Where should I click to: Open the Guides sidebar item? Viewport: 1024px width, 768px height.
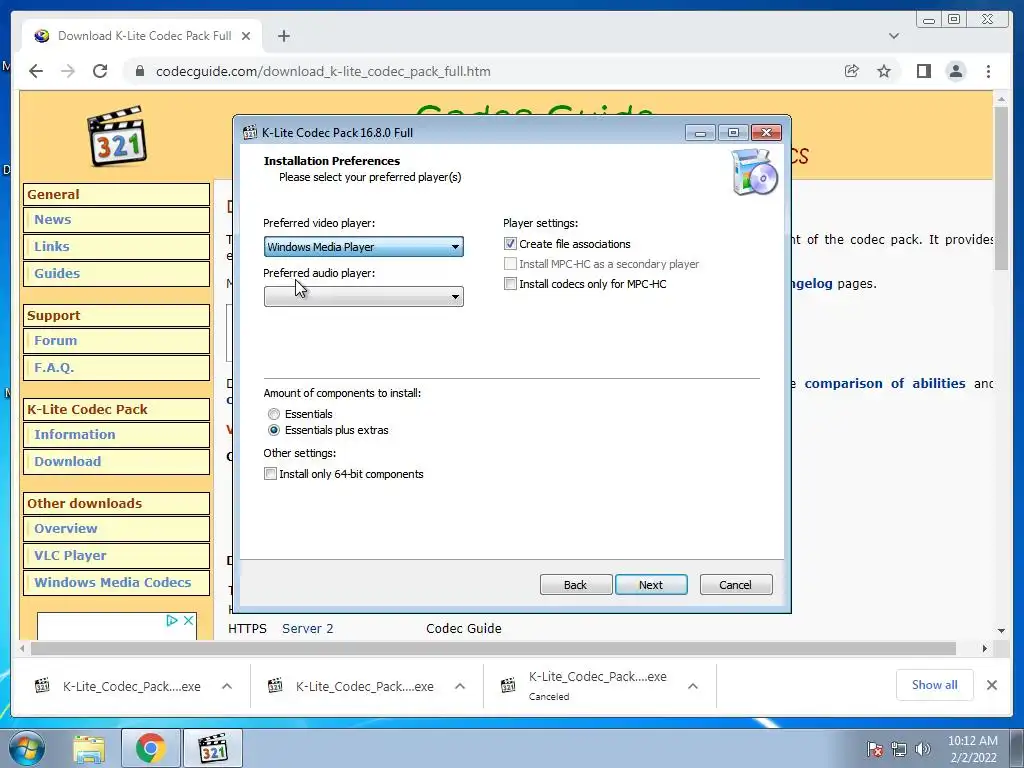click(116, 274)
